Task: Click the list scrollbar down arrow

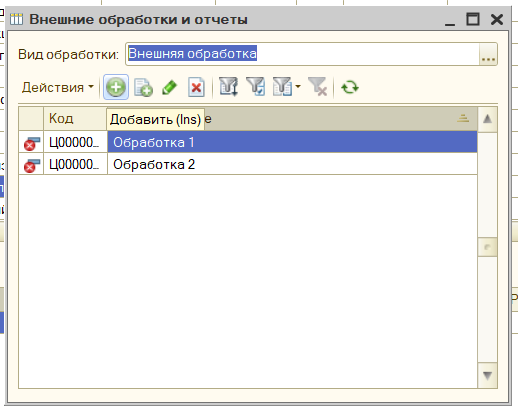Action: 487,375
